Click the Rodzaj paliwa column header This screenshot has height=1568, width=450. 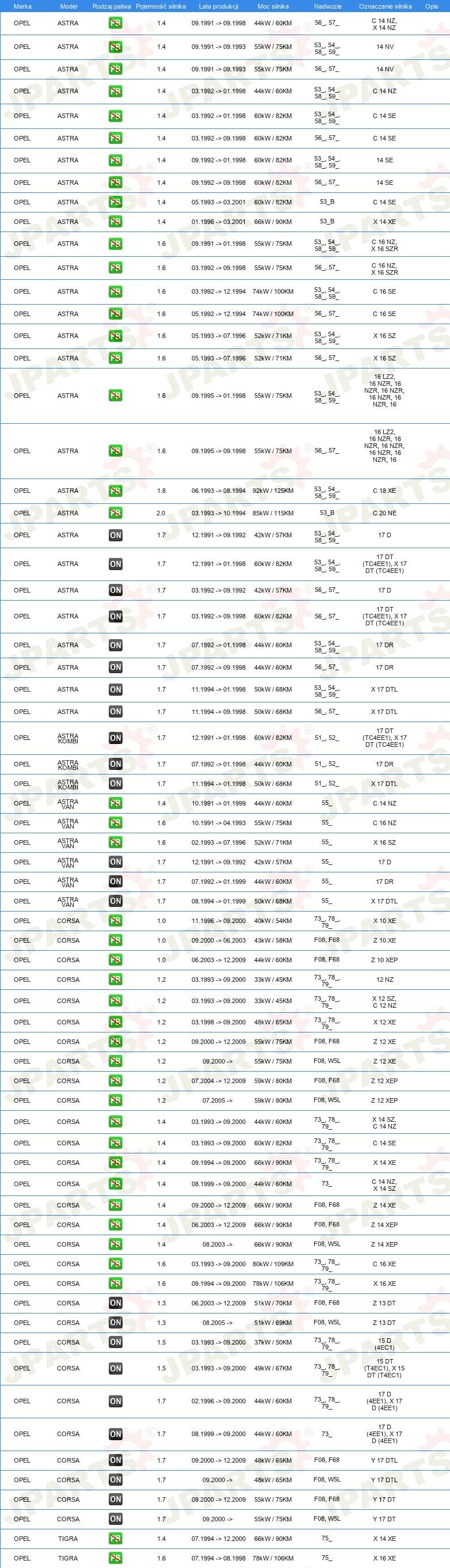pyautogui.click(x=112, y=6)
